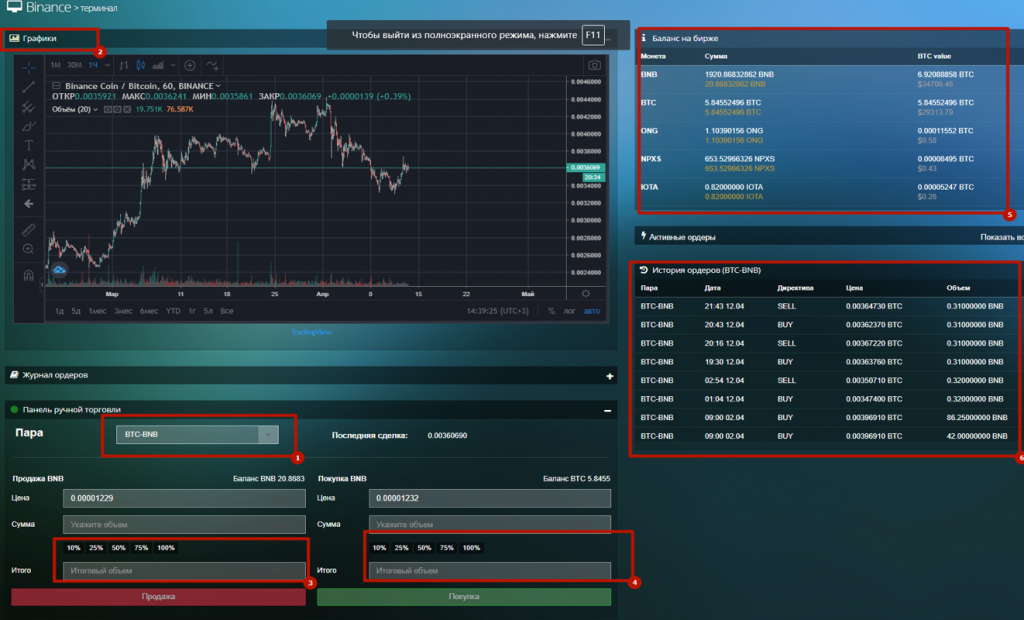
Task: Set chart interval to 30М
Action: [74, 65]
